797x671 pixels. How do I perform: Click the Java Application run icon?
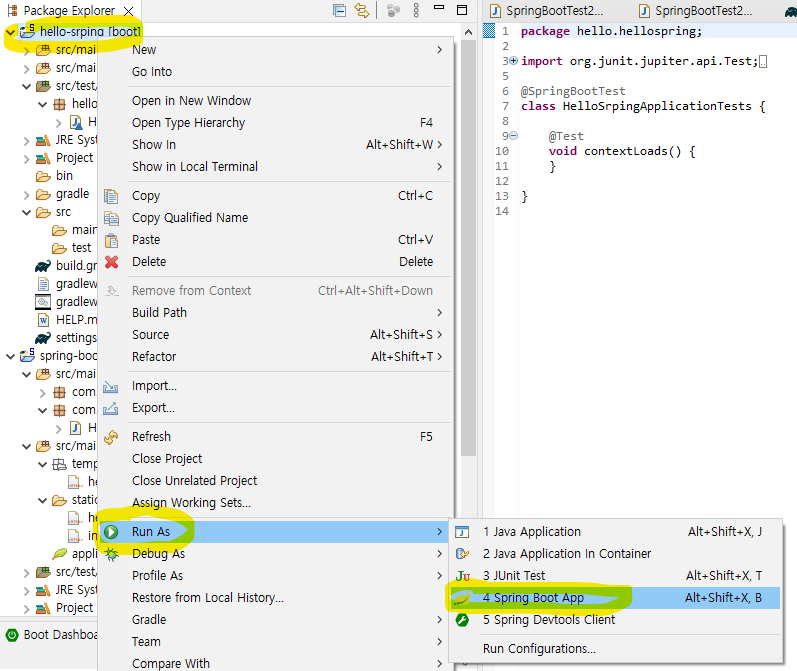pyautogui.click(x=462, y=532)
